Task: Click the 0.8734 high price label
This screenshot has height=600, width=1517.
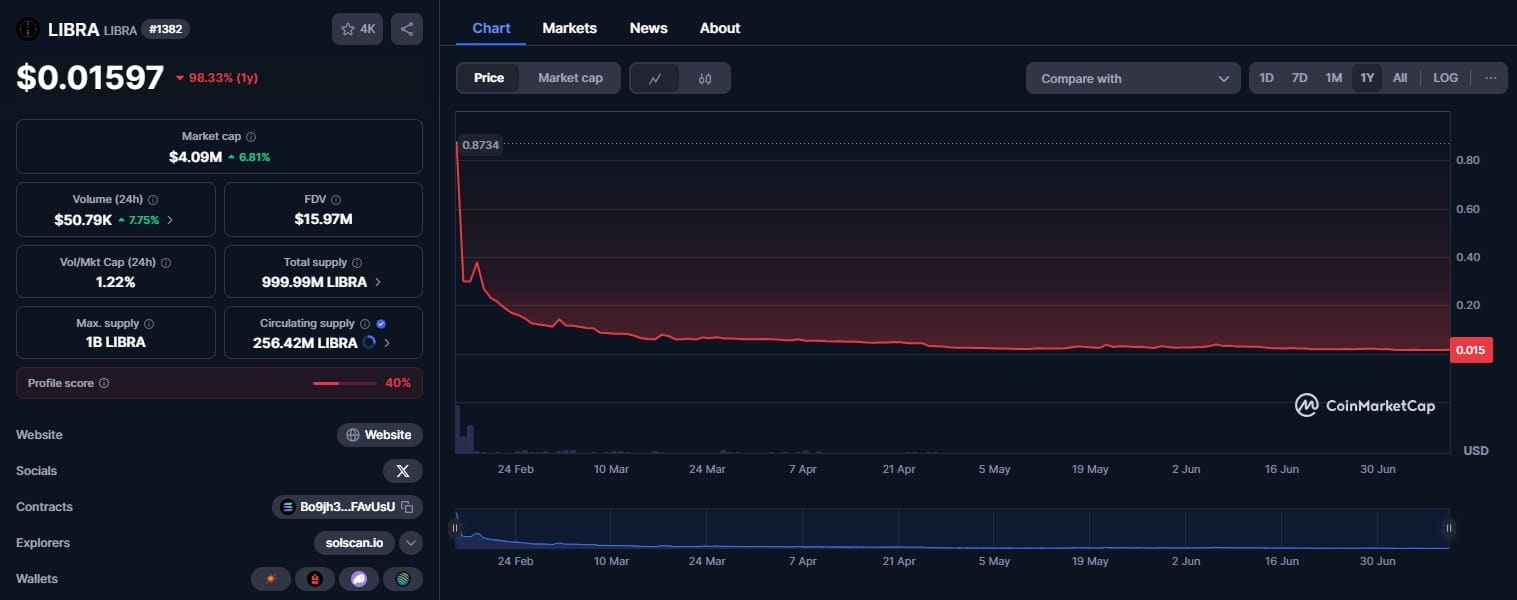Action: 480,145
